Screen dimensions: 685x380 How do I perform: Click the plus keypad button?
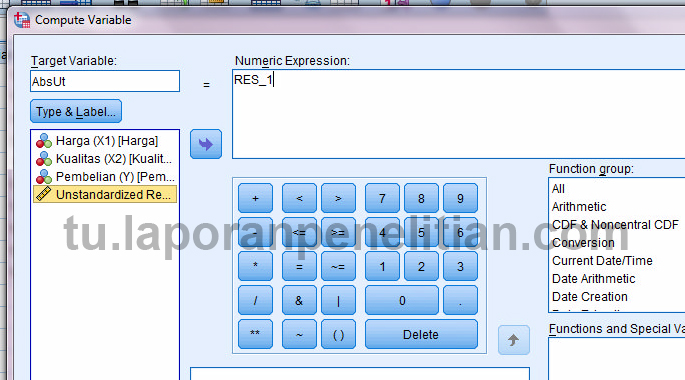(x=256, y=198)
